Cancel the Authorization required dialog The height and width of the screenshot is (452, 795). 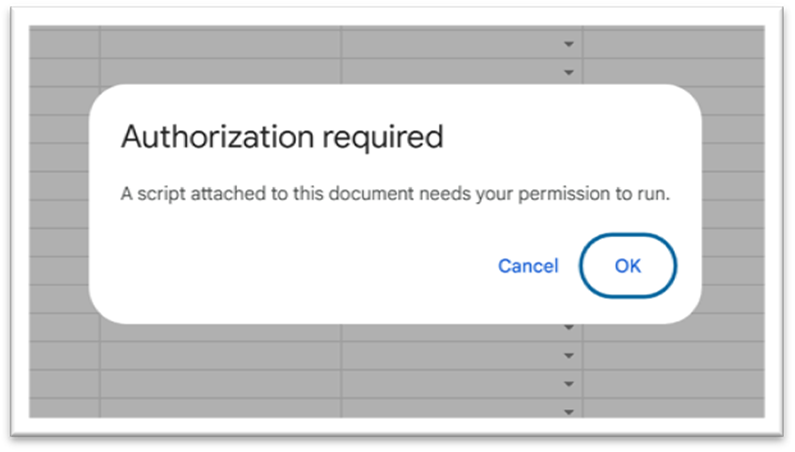click(x=528, y=266)
